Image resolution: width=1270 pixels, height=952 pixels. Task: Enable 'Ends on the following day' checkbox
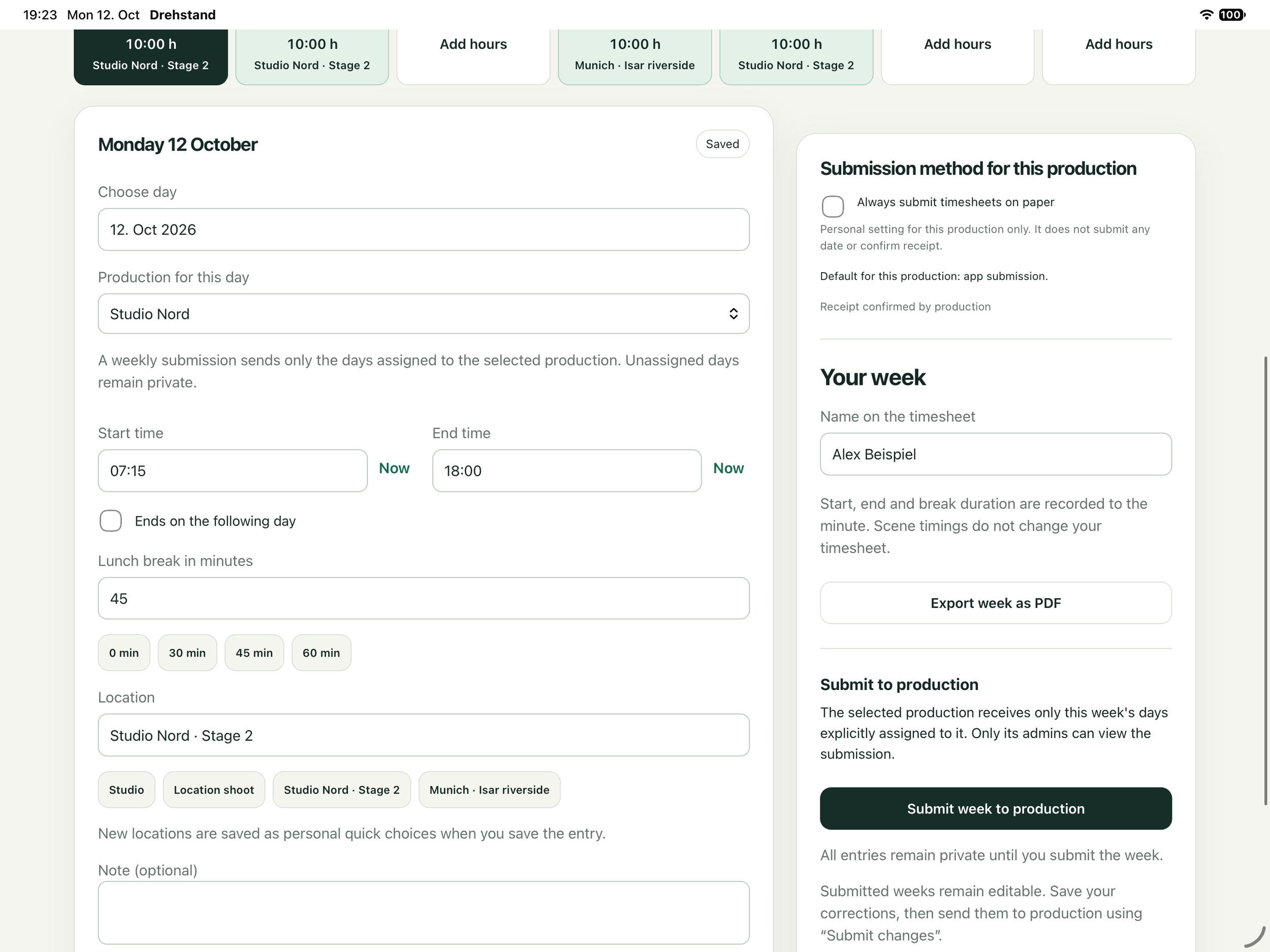tap(110, 520)
